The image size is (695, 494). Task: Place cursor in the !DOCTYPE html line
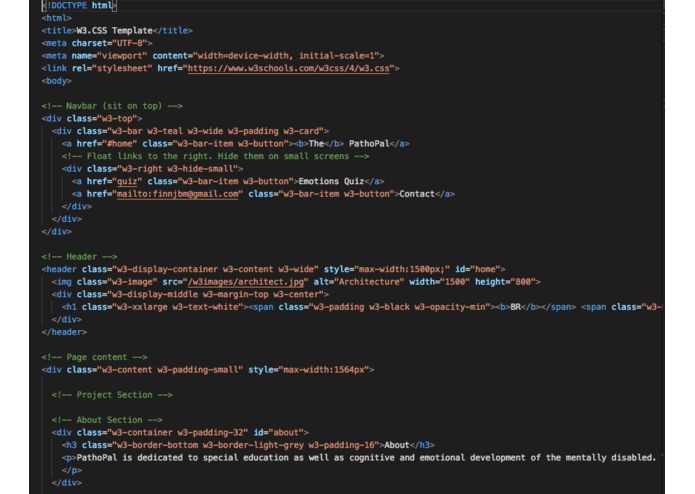coord(79,6)
